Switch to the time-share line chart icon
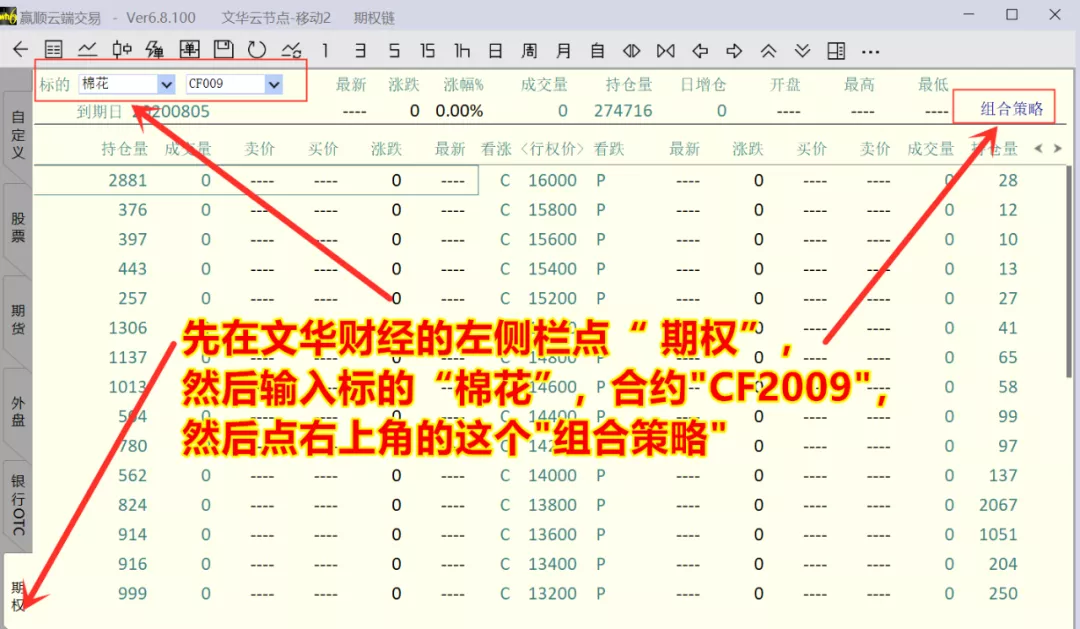Viewport: 1080px width, 629px height. pyautogui.click(x=87, y=50)
